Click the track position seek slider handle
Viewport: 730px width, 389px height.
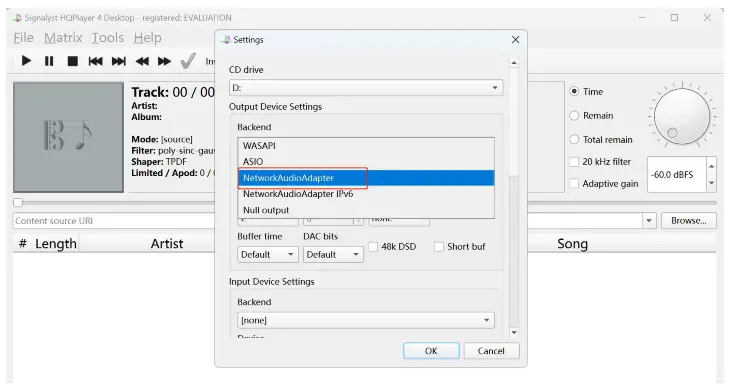[18, 202]
